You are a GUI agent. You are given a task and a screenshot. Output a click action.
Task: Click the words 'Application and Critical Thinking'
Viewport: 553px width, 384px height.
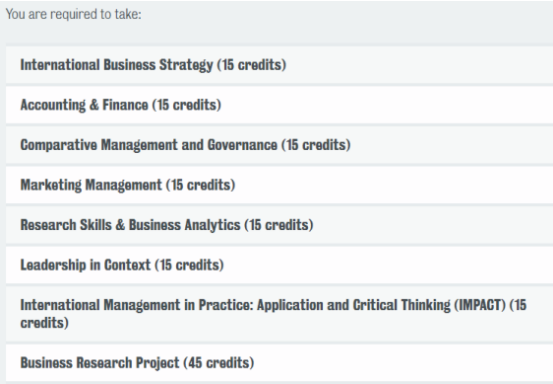[354, 305]
